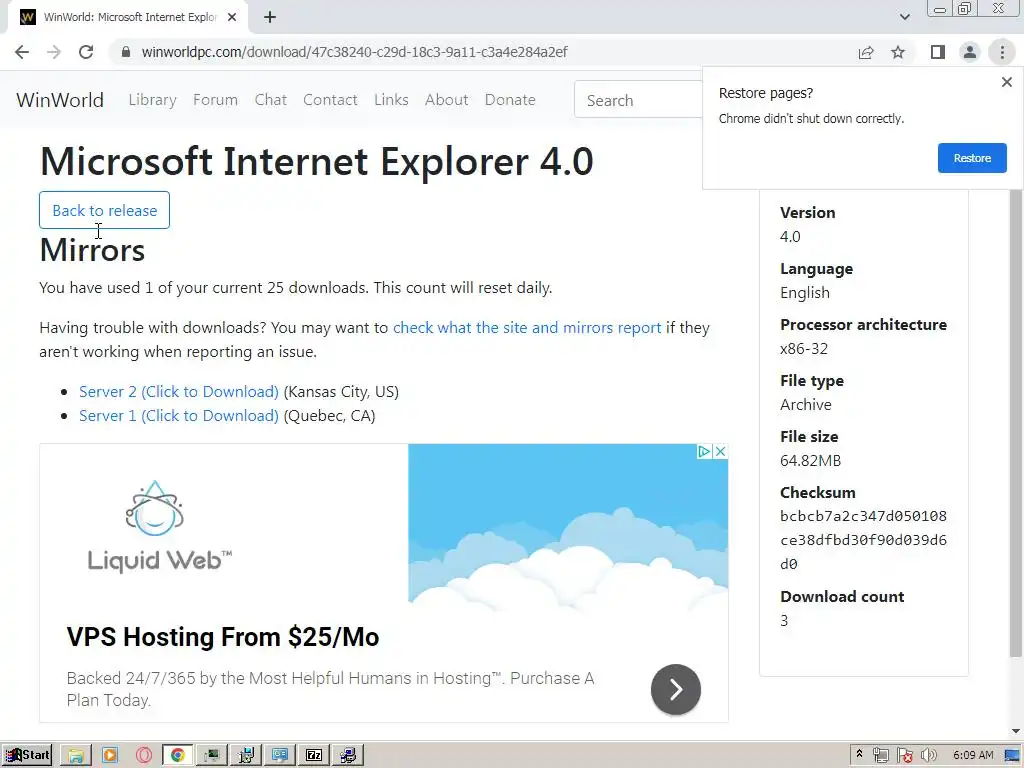Switch to Chrome in the taskbar
Screen dimensions: 1024x768
pyautogui.click(x=178, y=756)
